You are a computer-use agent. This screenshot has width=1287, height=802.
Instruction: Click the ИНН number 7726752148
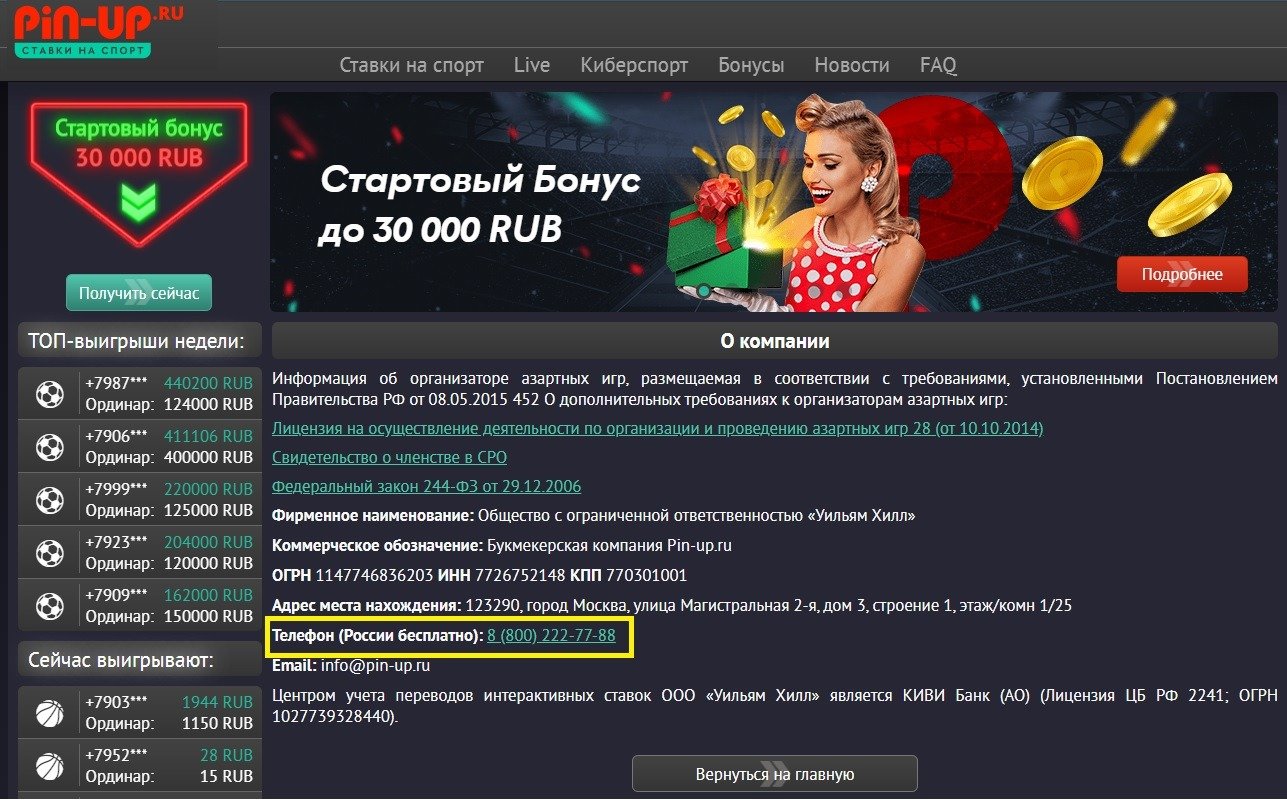[x=518, y=576]
